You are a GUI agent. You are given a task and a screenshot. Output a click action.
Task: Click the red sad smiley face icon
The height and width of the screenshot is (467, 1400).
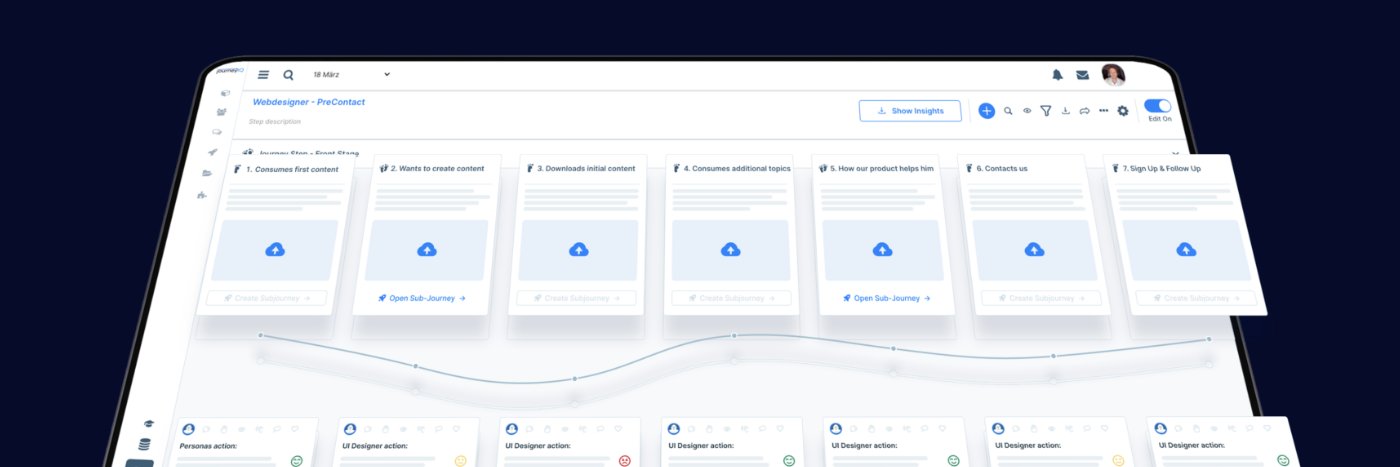point(625,461)
